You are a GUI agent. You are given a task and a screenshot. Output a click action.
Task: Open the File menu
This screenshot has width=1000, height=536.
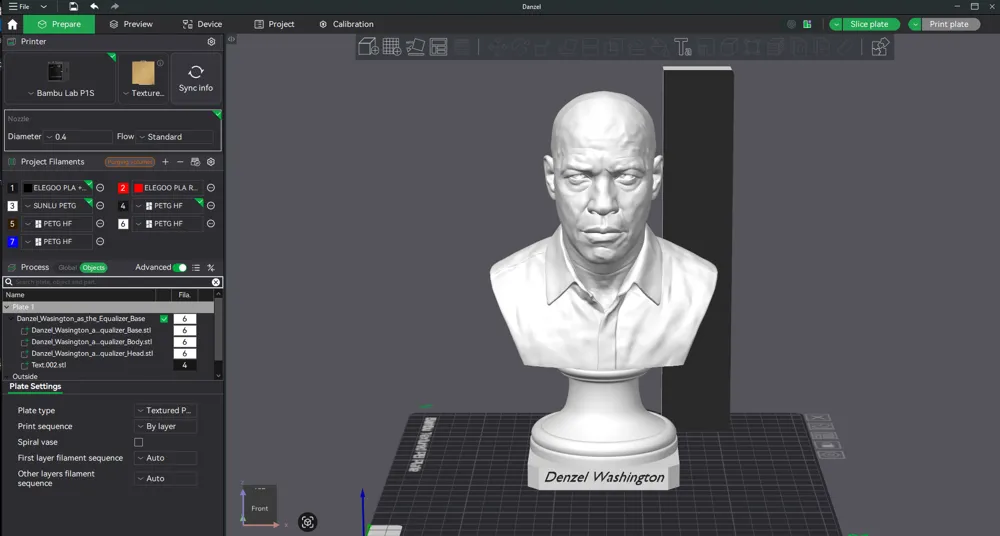(x=19, y=6)
